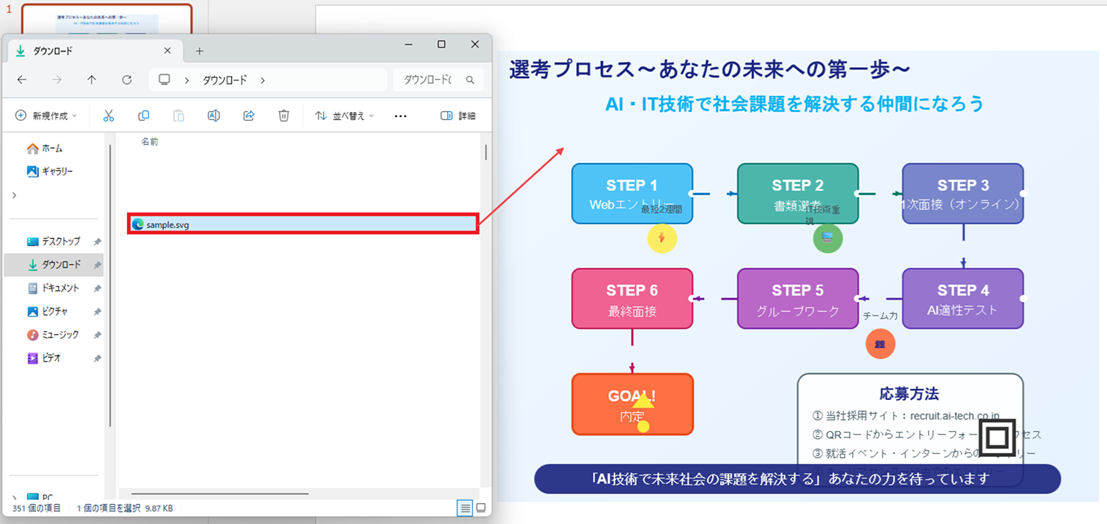1107x524 pixels.
Task: Click the Rename icon in toolbar
Action: tap(213, 116)
